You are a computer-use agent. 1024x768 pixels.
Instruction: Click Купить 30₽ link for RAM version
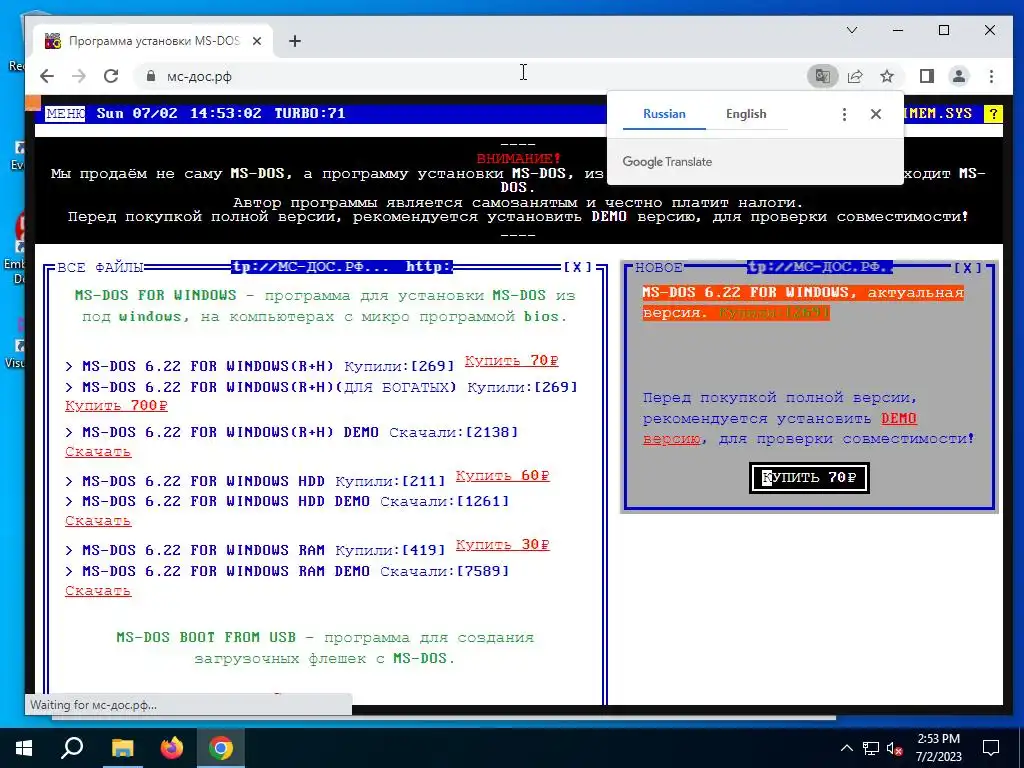502,545
